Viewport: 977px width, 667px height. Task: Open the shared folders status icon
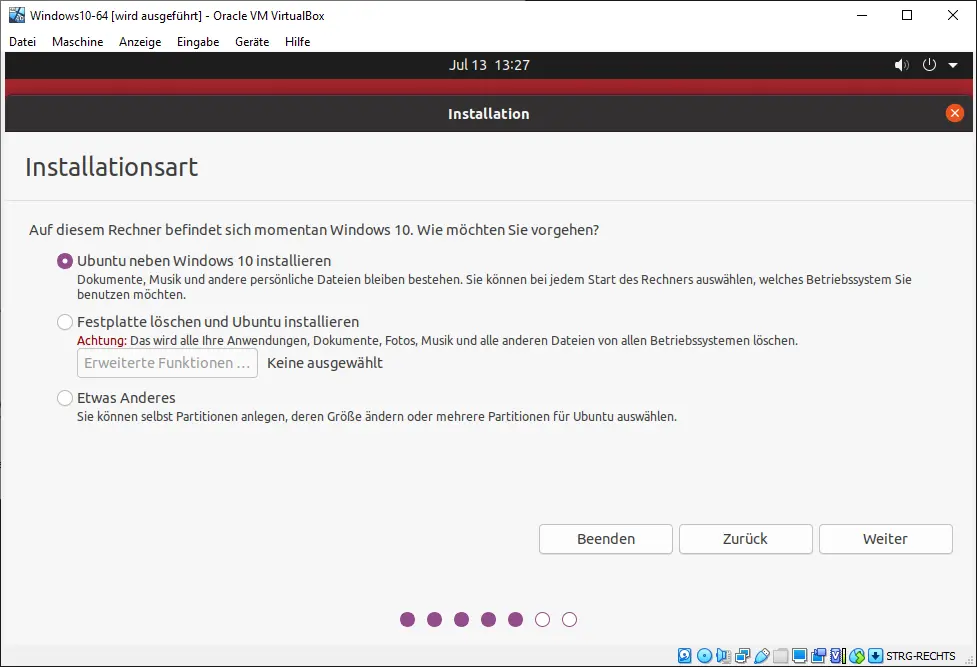pos(780,655)
